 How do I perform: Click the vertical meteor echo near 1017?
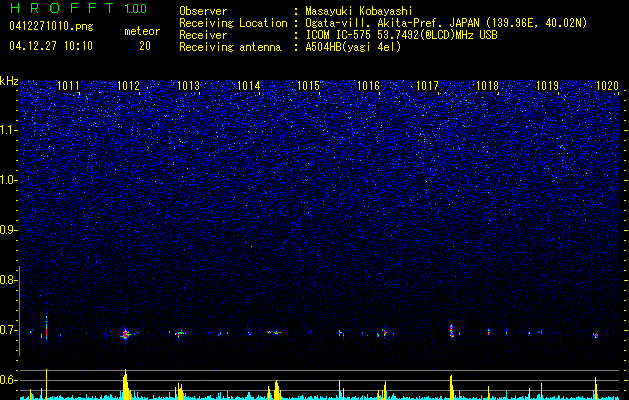452,331
